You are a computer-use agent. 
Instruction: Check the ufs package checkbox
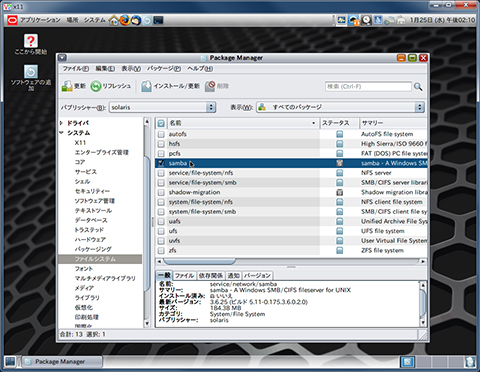pyautogui.click(x=161, y=231)
